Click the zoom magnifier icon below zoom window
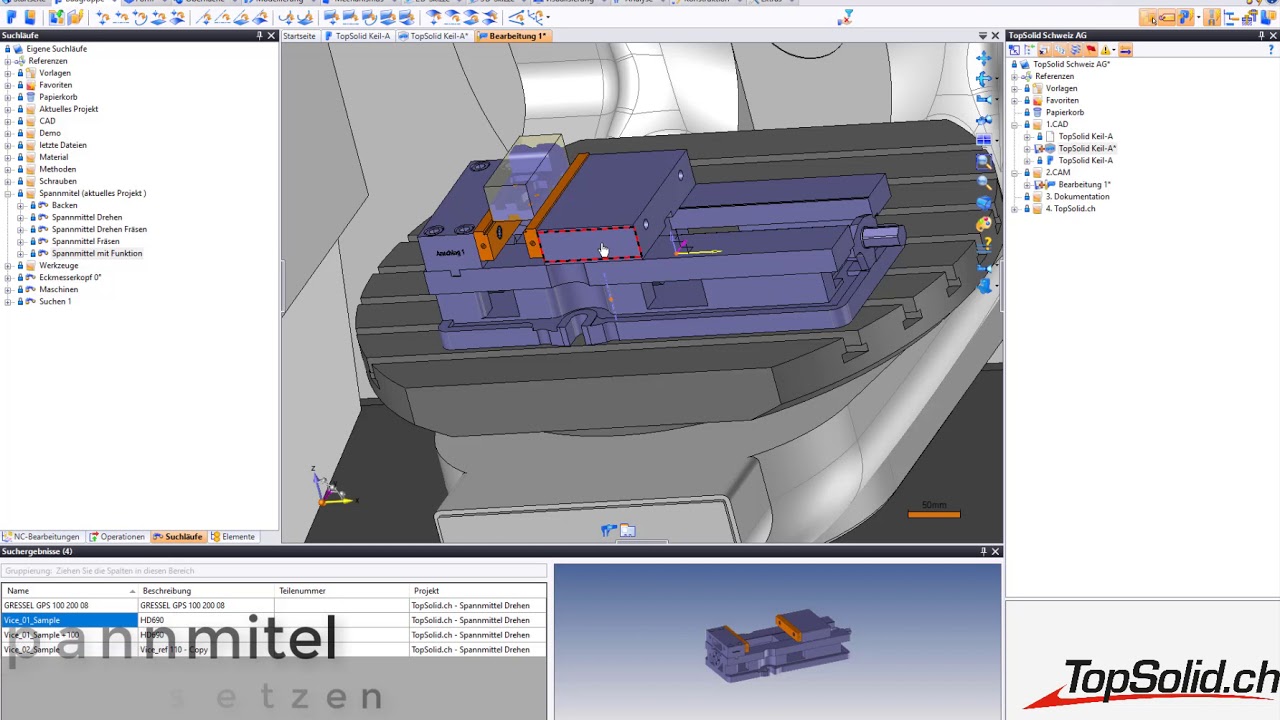The height and width of the screenshot is (720, 1280). (984, 182)
